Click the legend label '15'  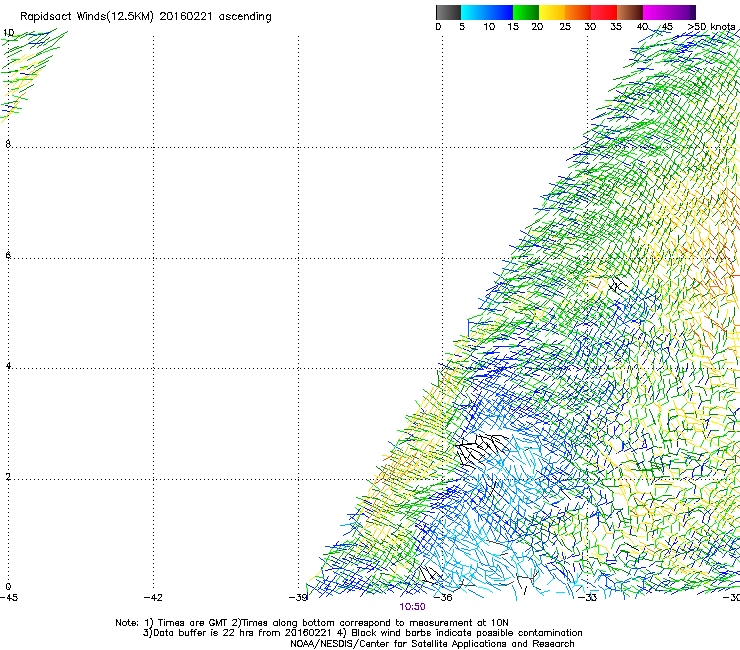513,27
